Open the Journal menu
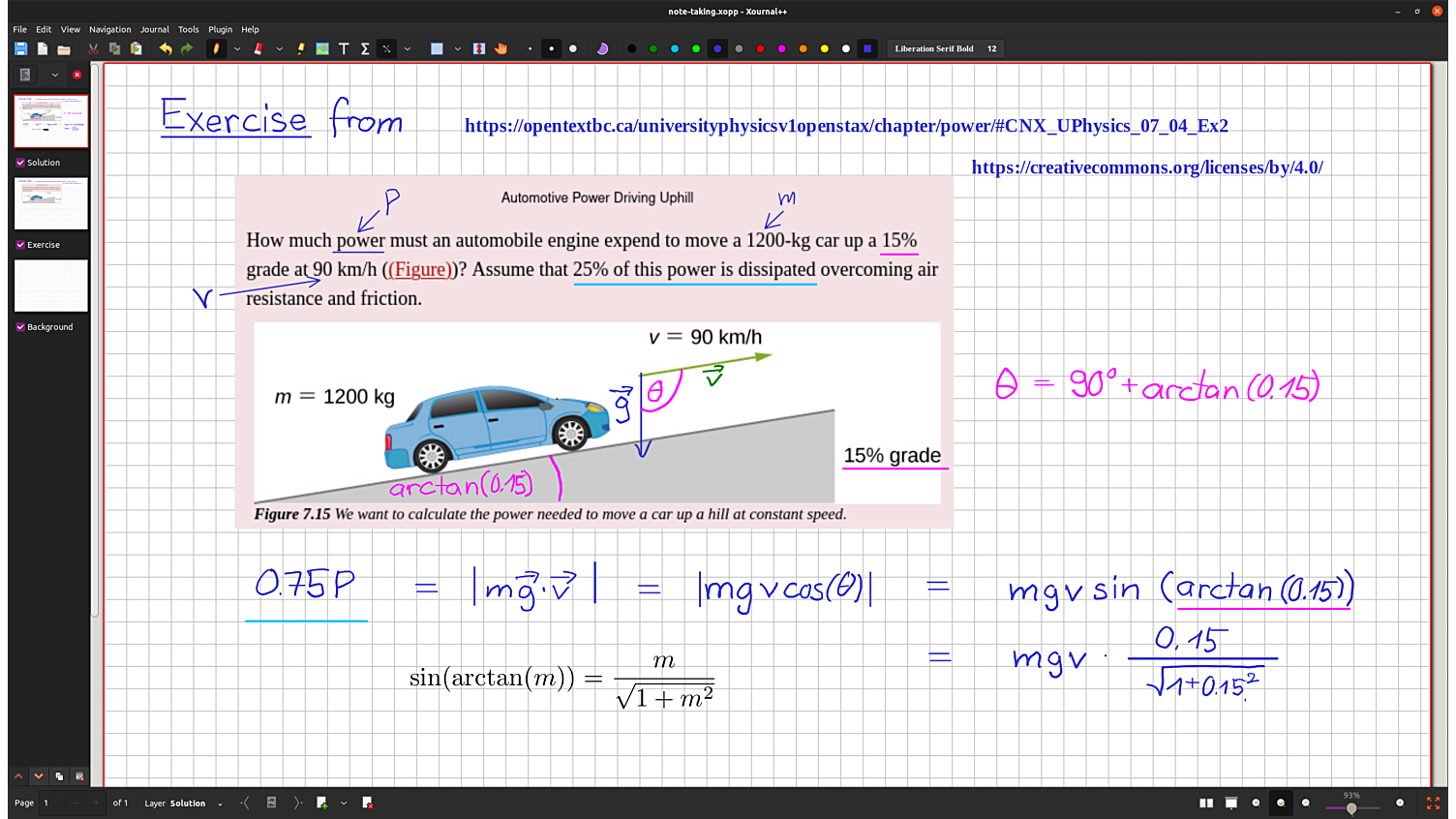1456x819 pixels. click(x=154, y=29)
